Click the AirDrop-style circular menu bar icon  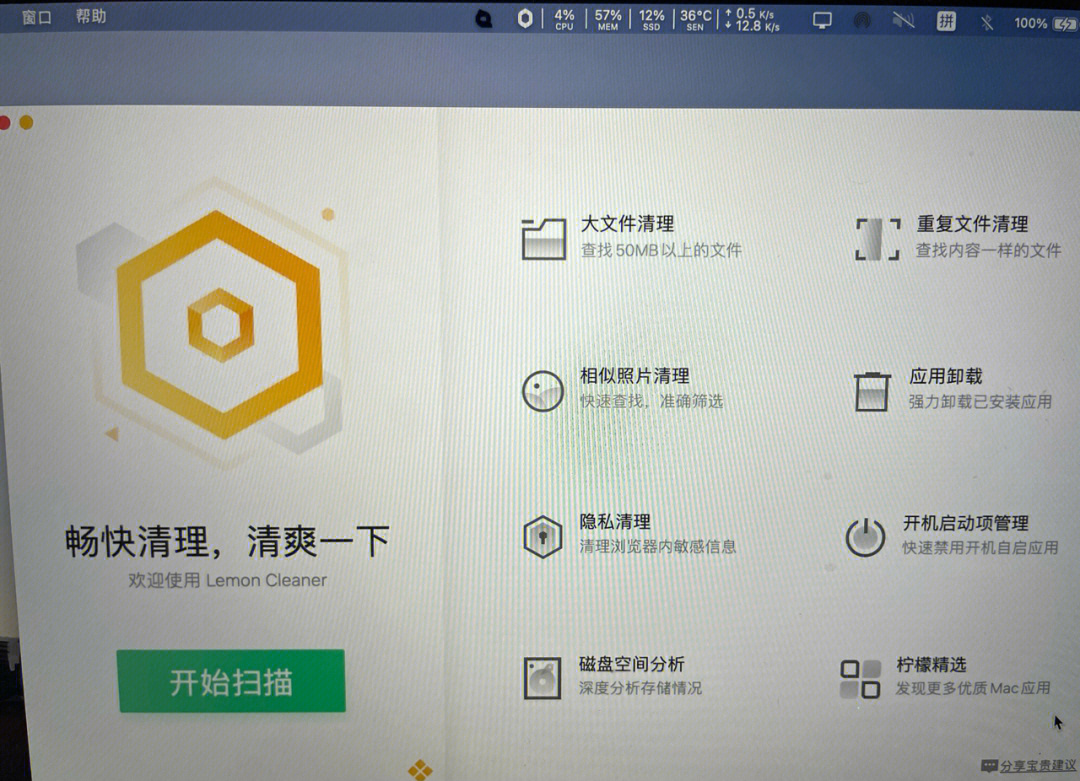(x=862, y=21)
